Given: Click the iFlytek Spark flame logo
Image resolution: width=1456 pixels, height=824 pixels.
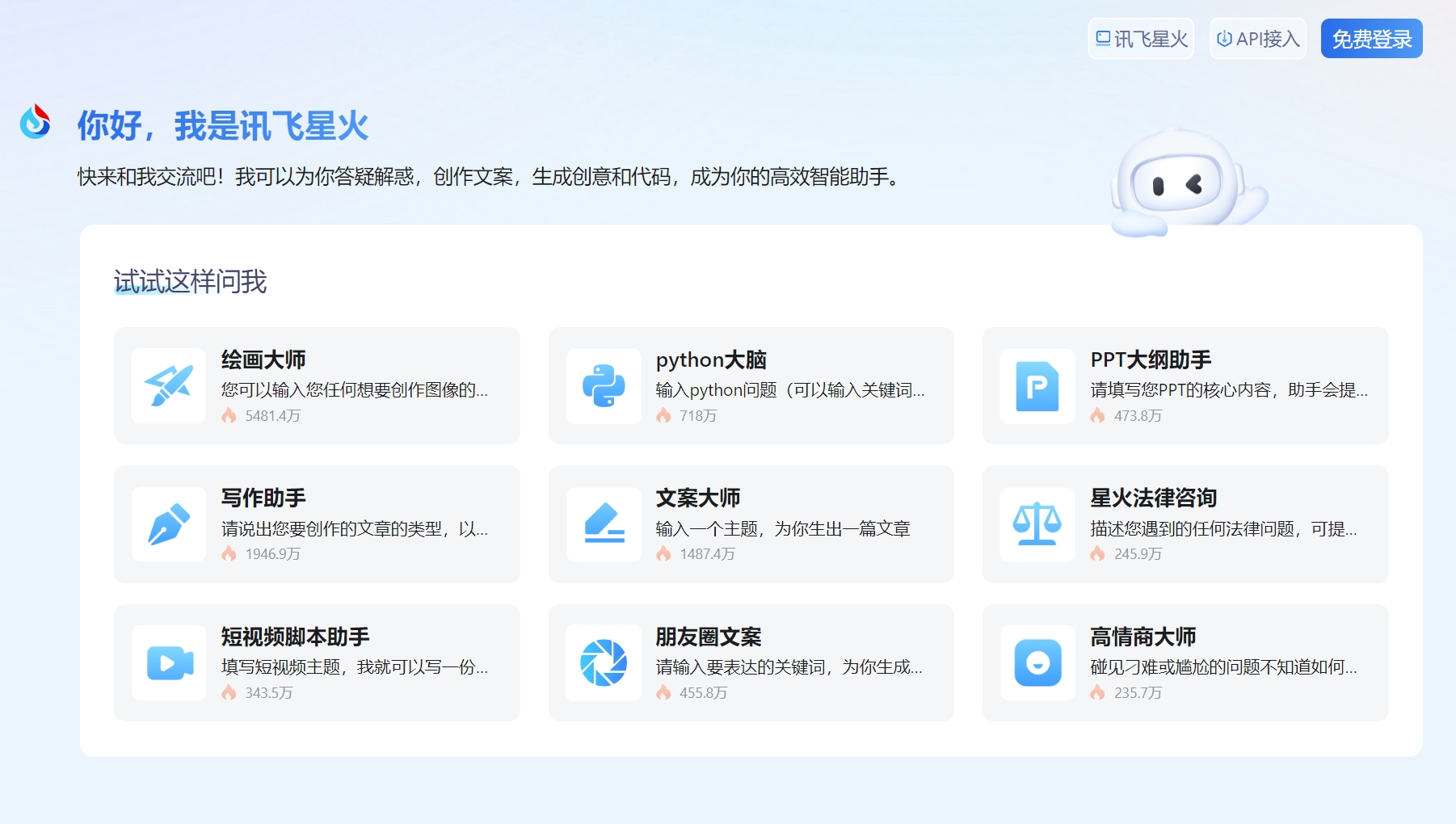Looking at the screenshot, I should pyautogui.click(x=35, y=122).
